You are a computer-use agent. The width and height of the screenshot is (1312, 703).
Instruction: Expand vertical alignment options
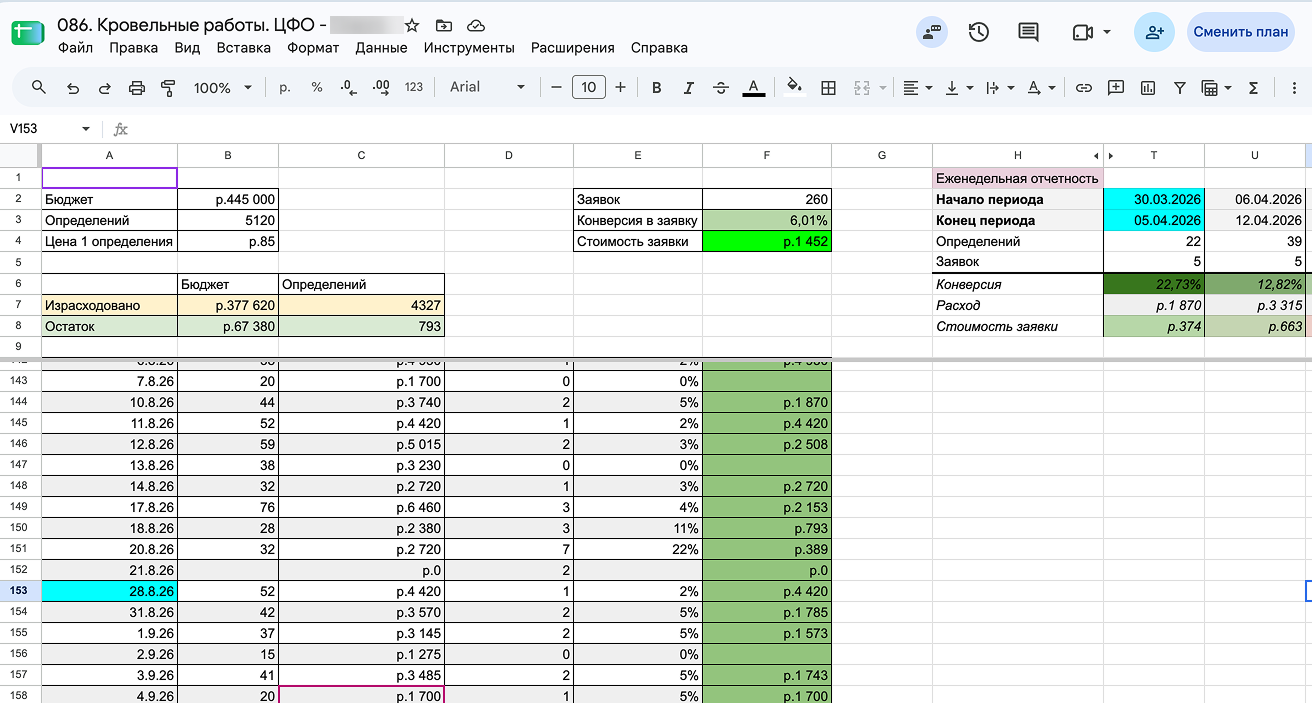[x=958, y=88]
